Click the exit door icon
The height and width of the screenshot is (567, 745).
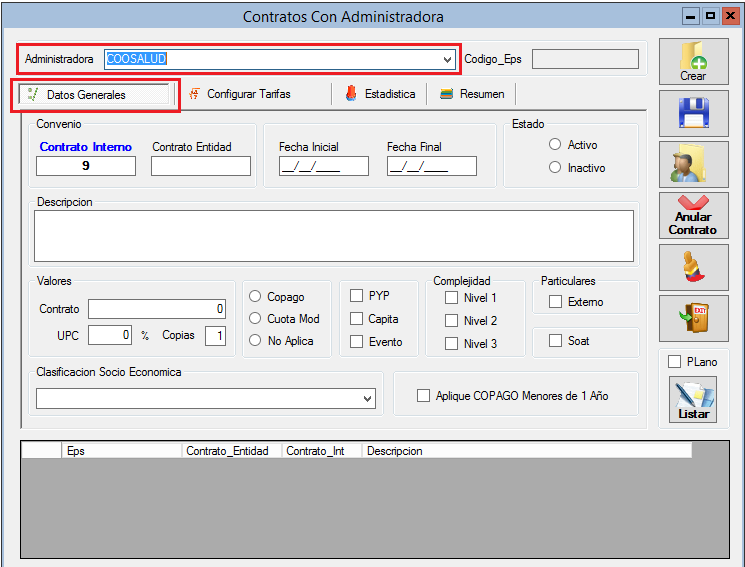[693, 319]
